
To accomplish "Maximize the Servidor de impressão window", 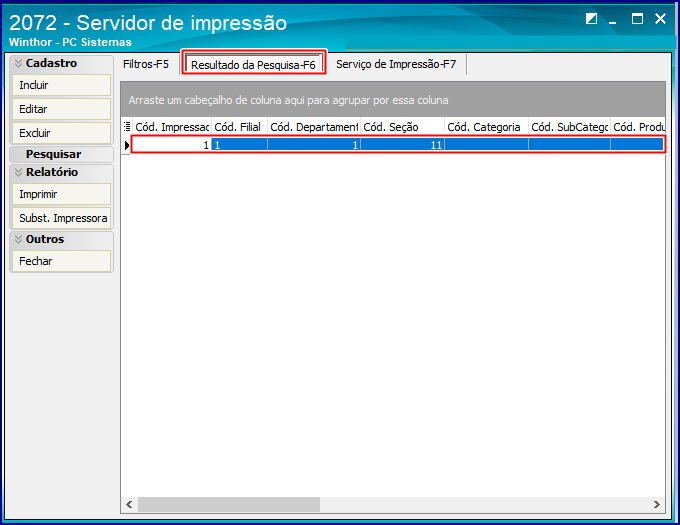I will (637, 19).
